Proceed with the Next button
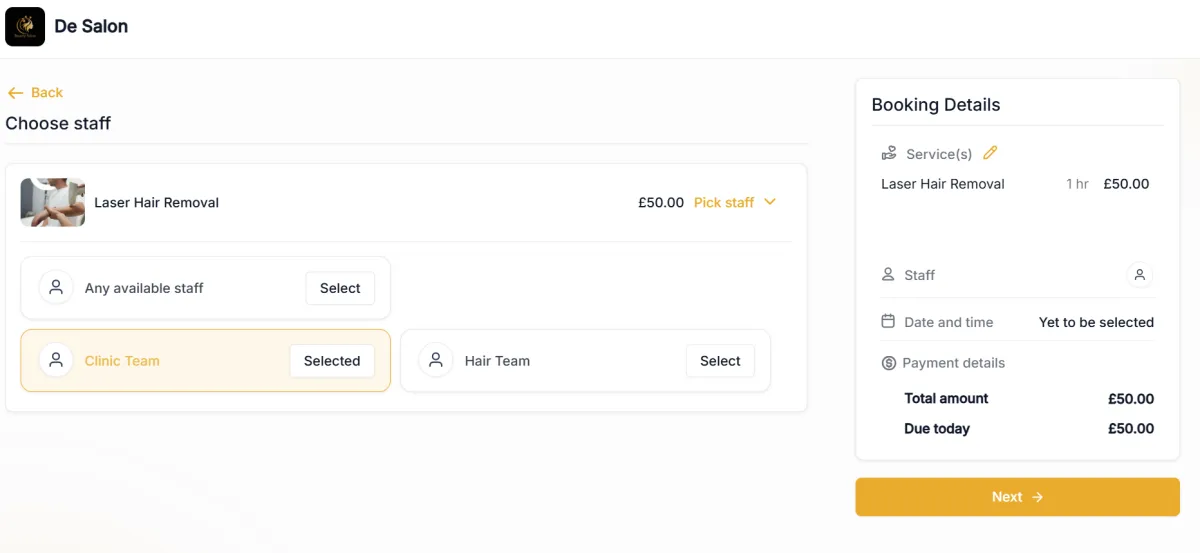 coord(1017,497)
